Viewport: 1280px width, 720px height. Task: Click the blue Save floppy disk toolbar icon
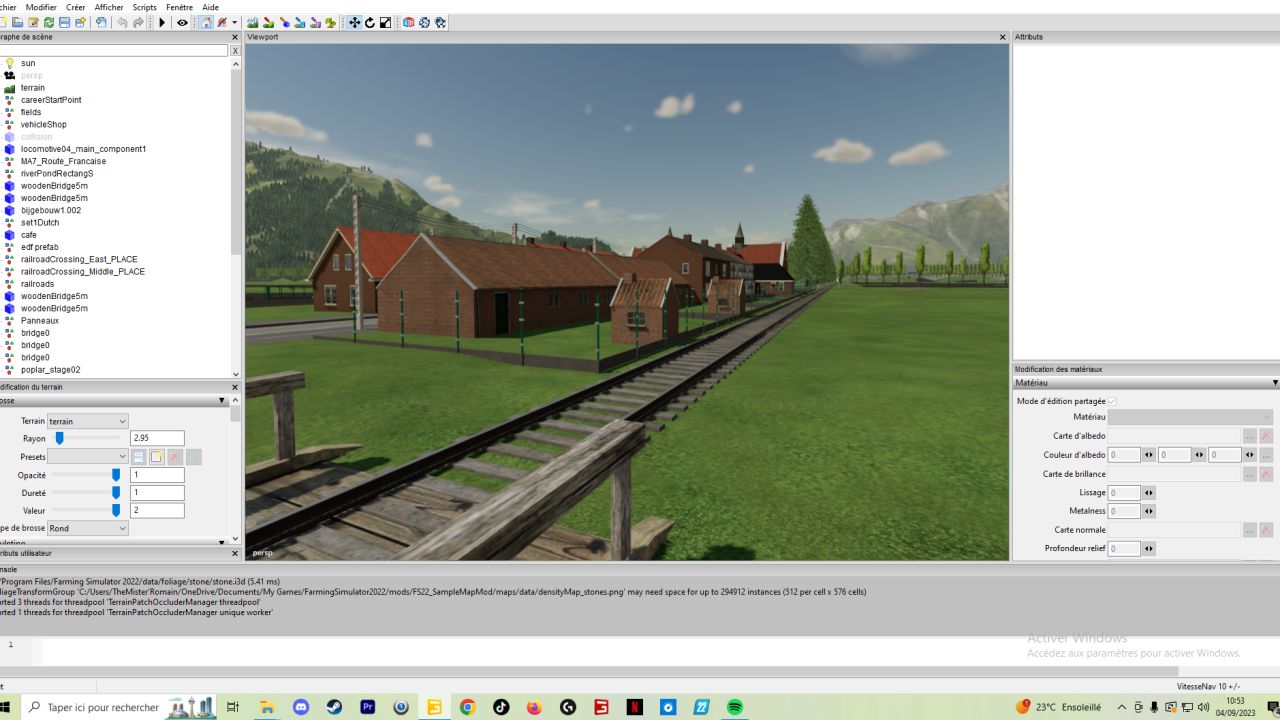click(x=64, y=22)
